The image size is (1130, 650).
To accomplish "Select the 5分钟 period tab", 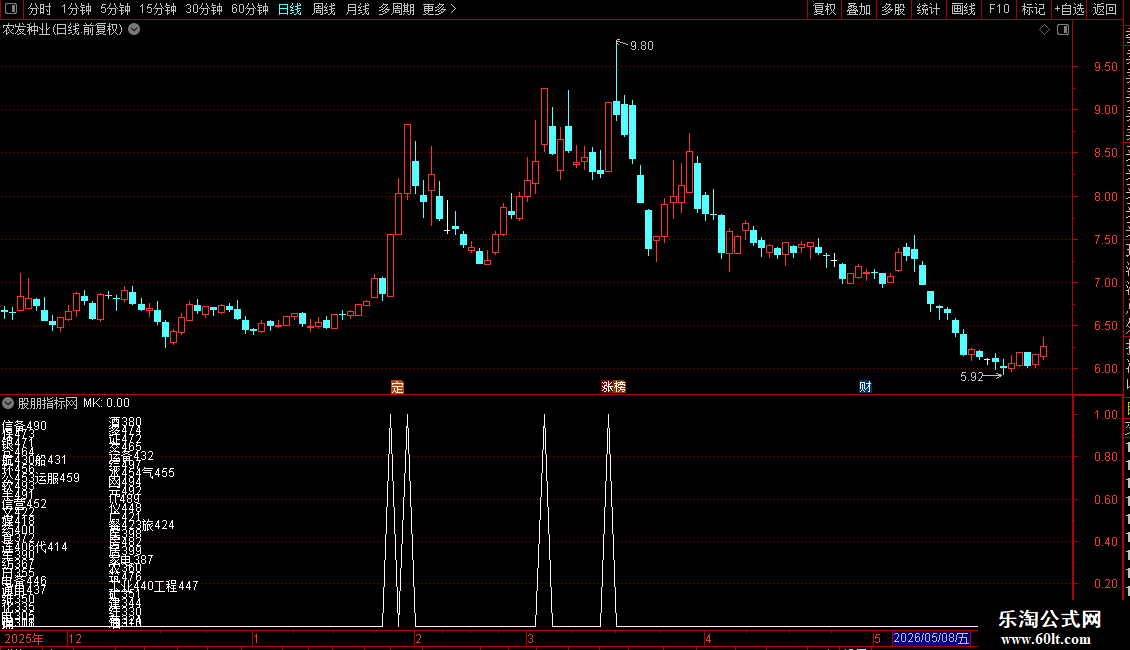I will point(115,9).
